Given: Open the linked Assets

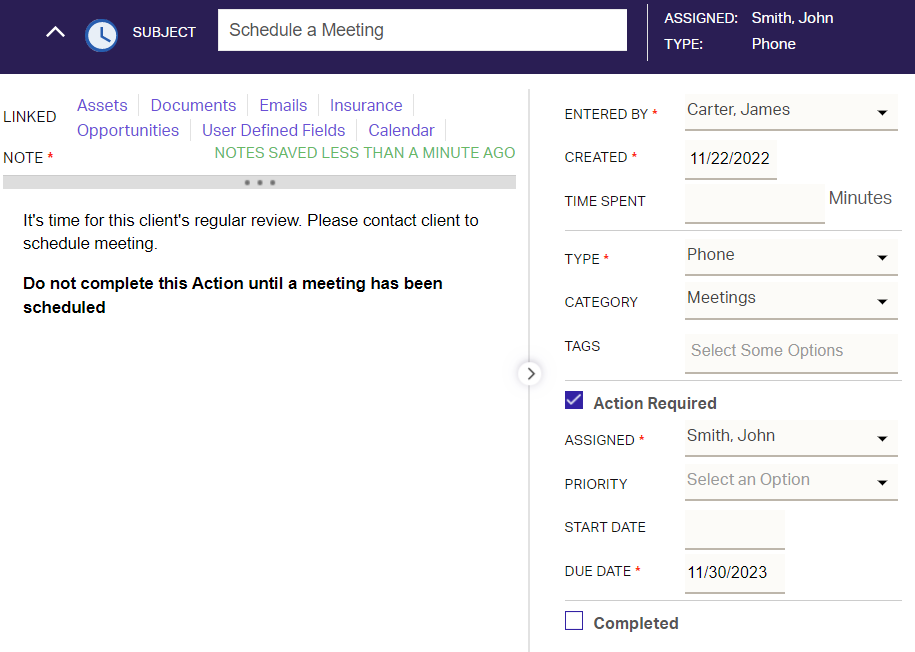Looking at the screenshot, I should (x=102, y=105).
